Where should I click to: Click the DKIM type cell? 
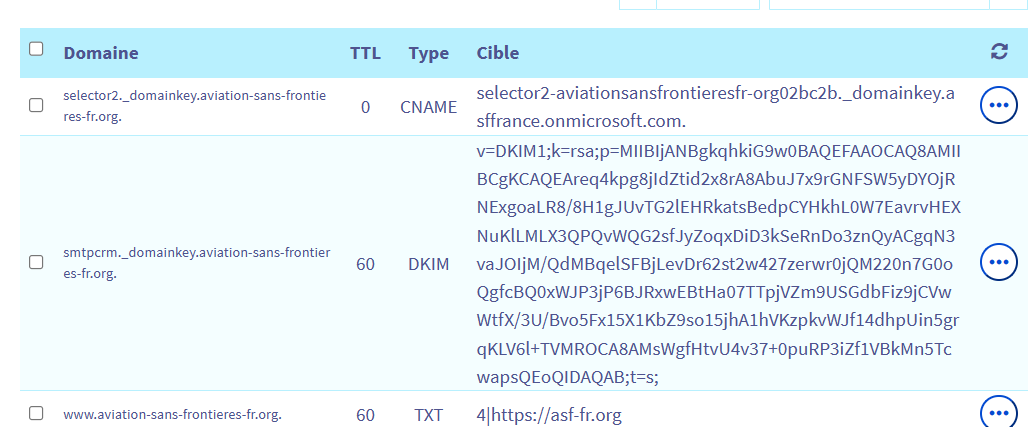point(428,263)
